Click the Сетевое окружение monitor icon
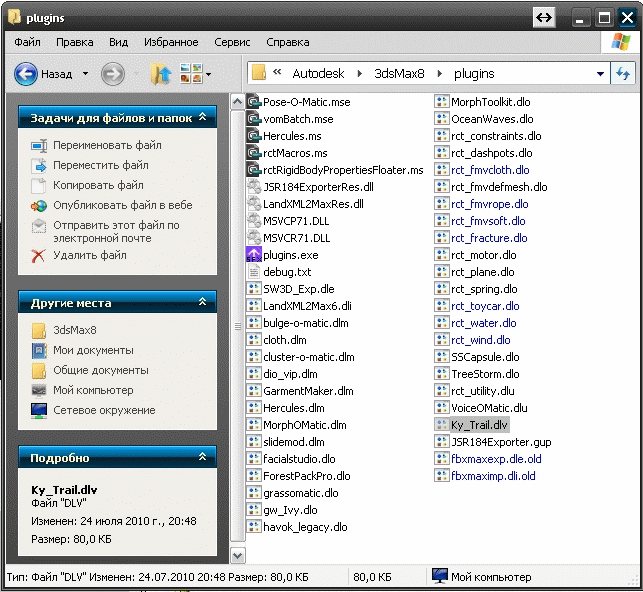Viewport: 643px width, 592px height. tap(39, 411)
